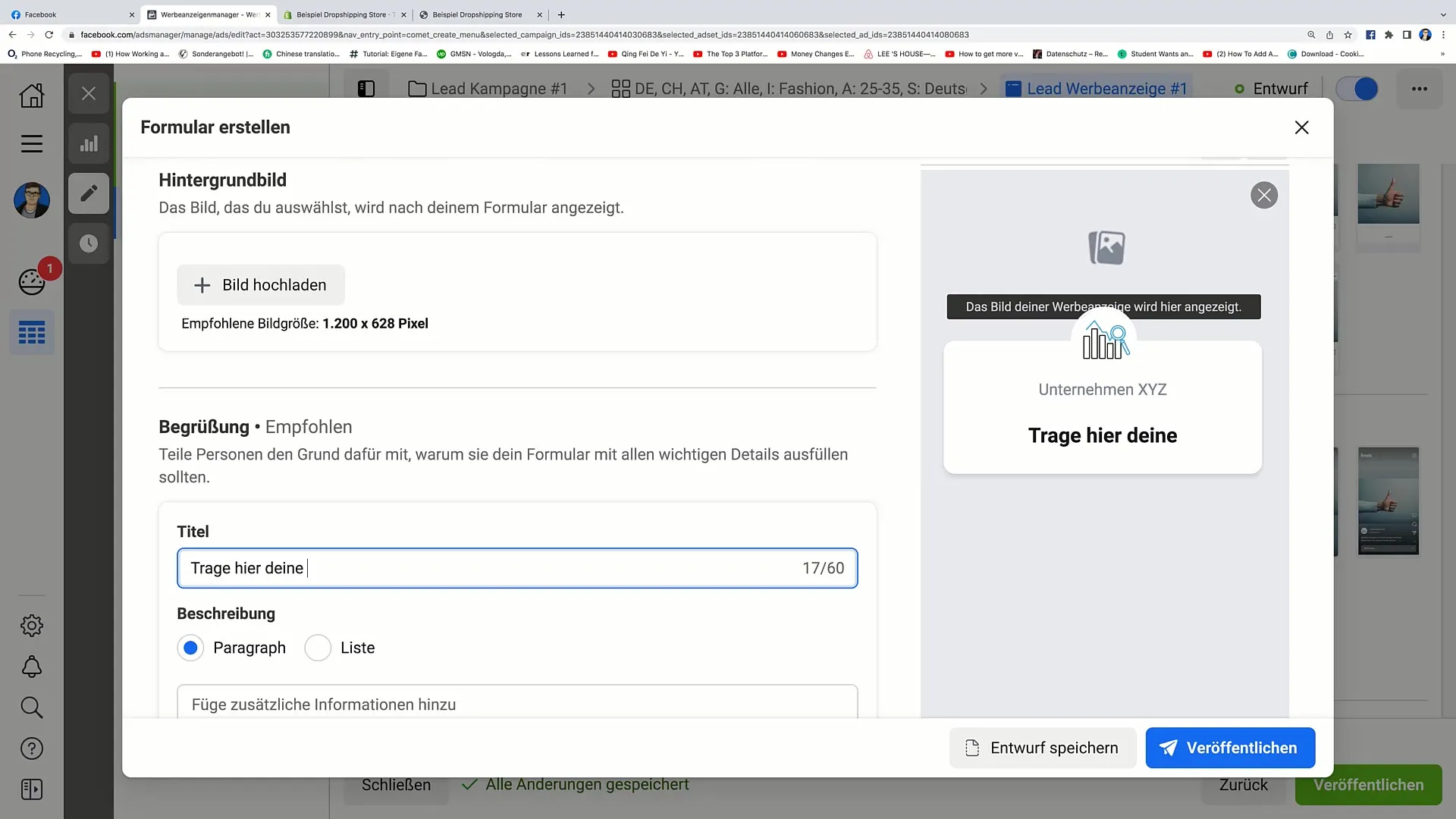This screenshot has width=1456, height=819.
Task: Click the blue Veröffentlichen button in dialog
Action: 1230,748
